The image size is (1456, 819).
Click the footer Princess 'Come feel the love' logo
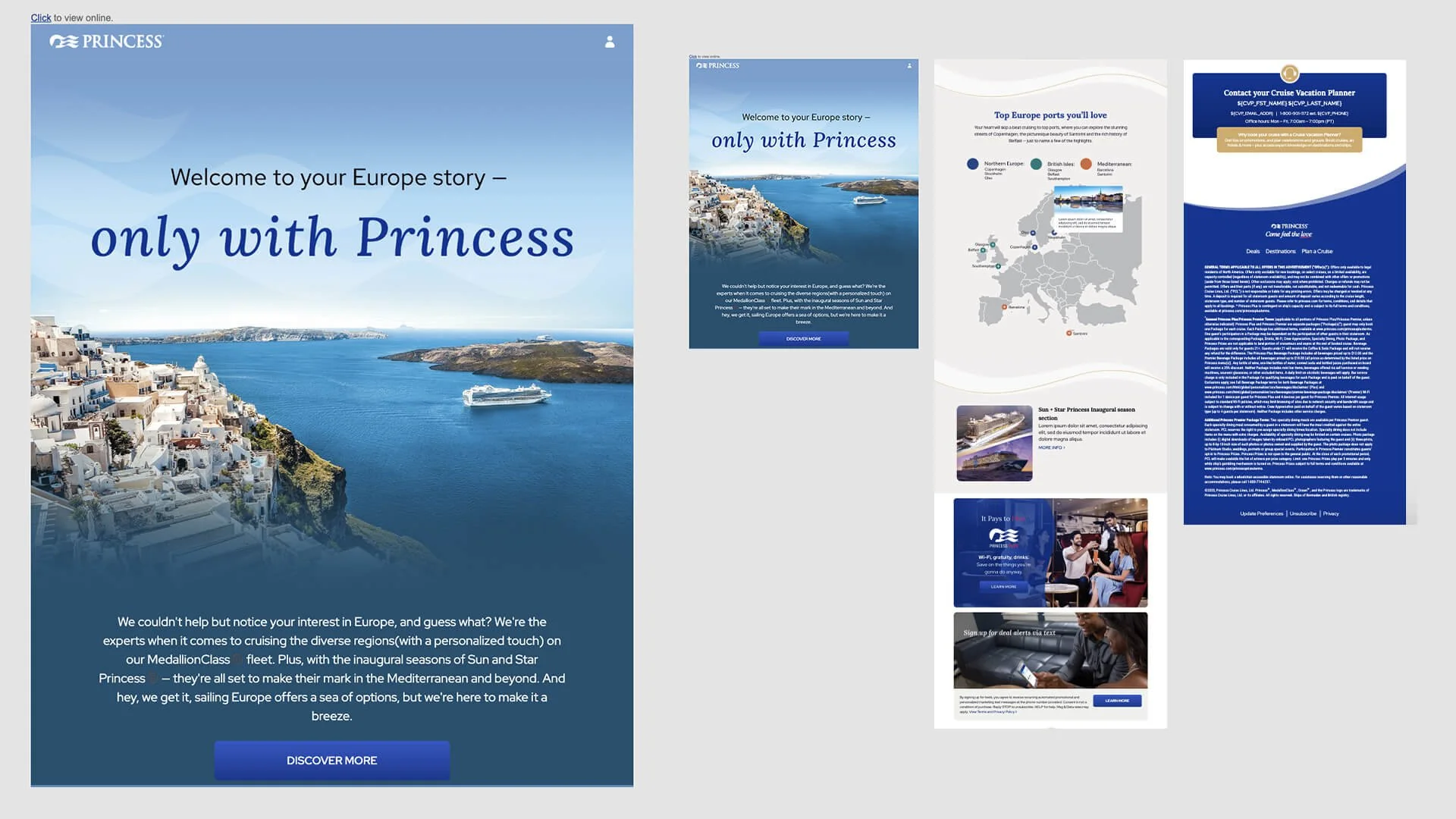(1289, 230)
